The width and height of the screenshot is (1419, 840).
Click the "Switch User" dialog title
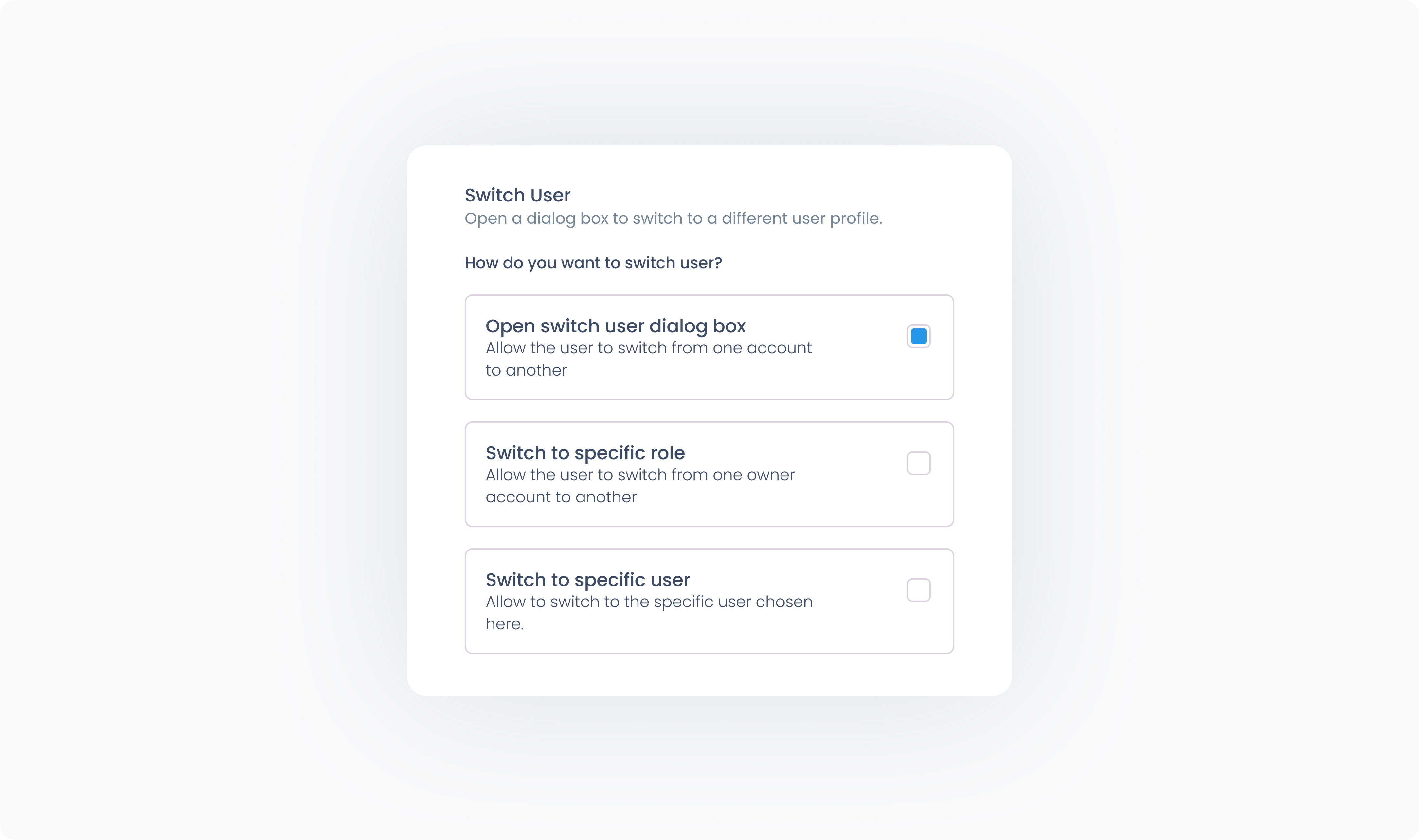click(517, 195)
